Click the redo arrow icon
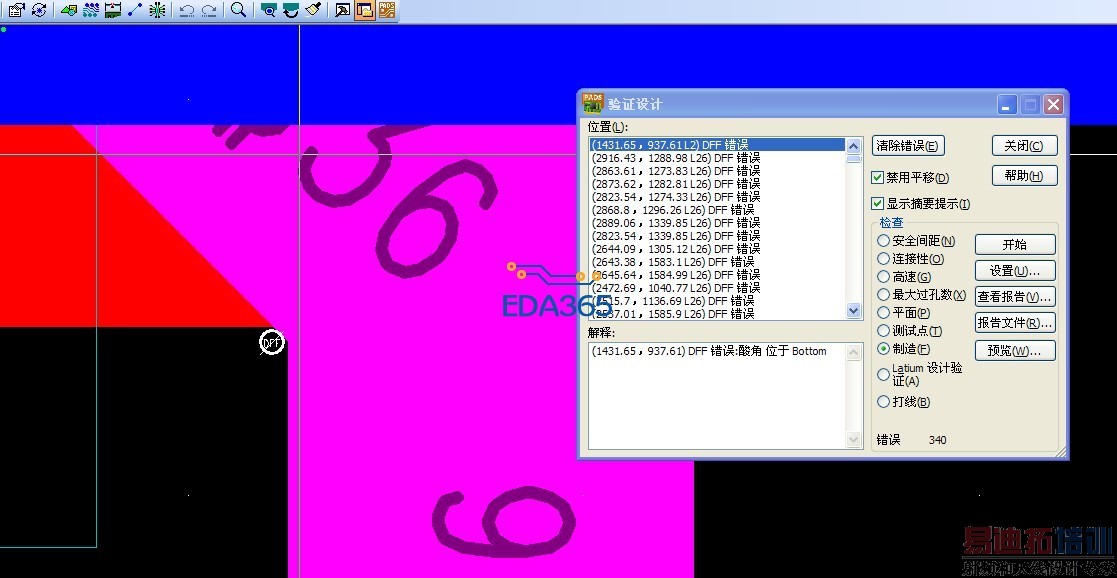This screenshot has height=578, width=1117. pyautogui.click(x=209, y=10)
